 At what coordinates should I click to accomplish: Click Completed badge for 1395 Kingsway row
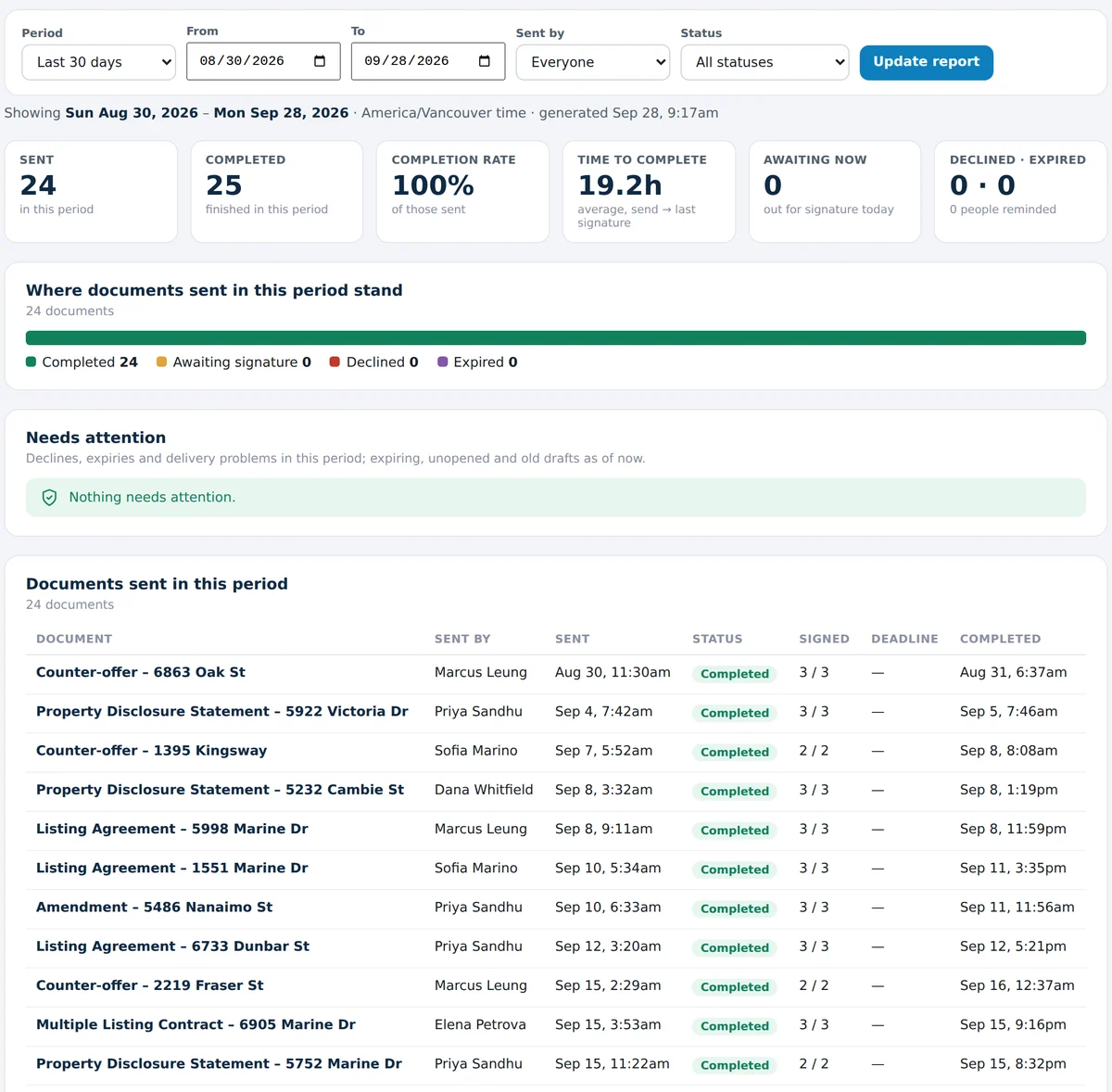click(735, 752)
